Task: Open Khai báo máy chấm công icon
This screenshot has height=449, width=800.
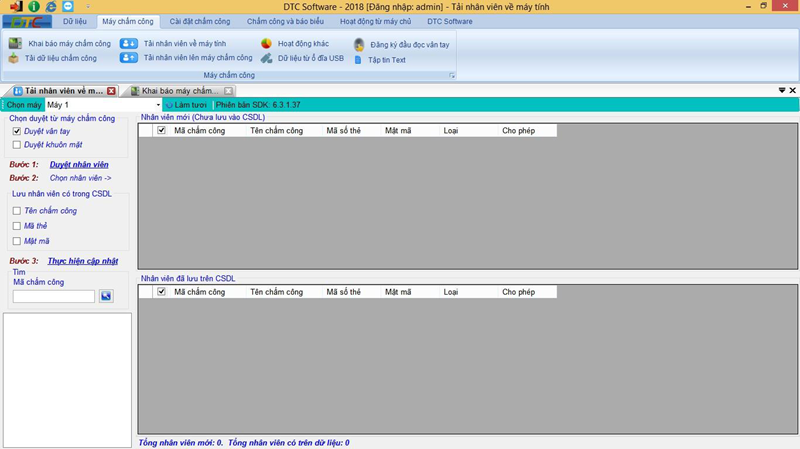Action: (x=15, y=44)
